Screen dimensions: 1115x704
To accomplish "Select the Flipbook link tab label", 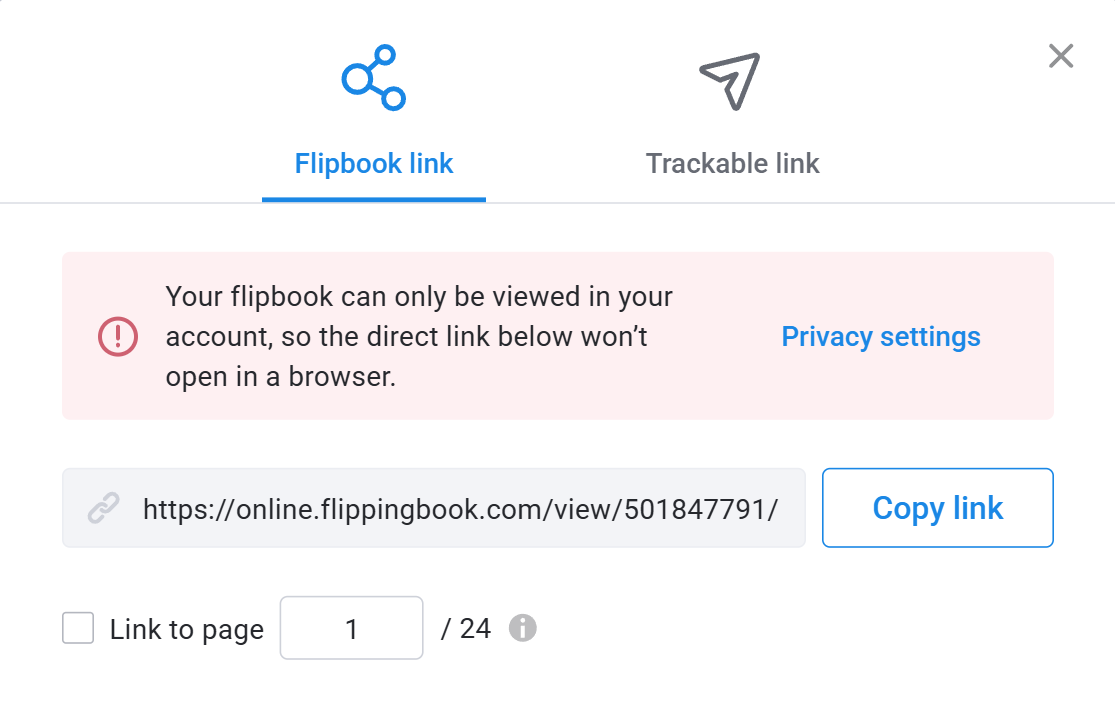I will [x=374, y=164].
